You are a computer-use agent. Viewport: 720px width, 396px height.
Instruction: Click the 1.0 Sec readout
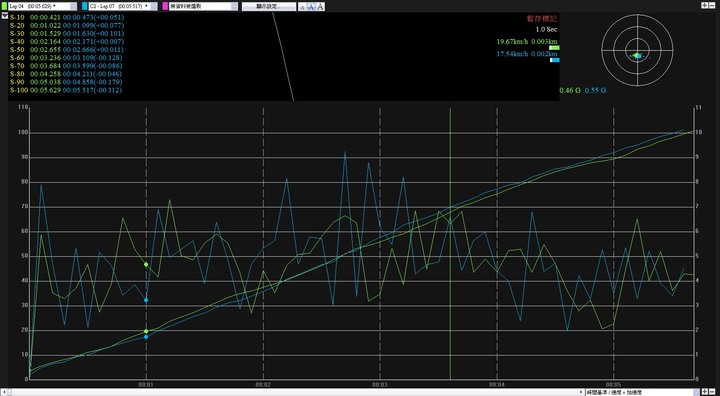546,29
